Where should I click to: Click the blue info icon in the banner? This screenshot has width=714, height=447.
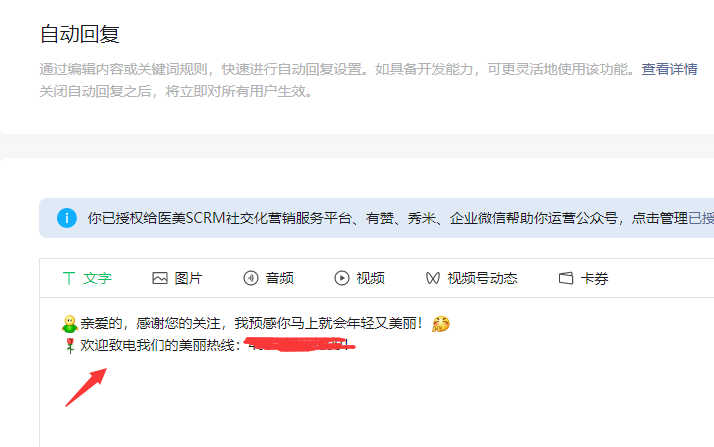coord(67,218)
